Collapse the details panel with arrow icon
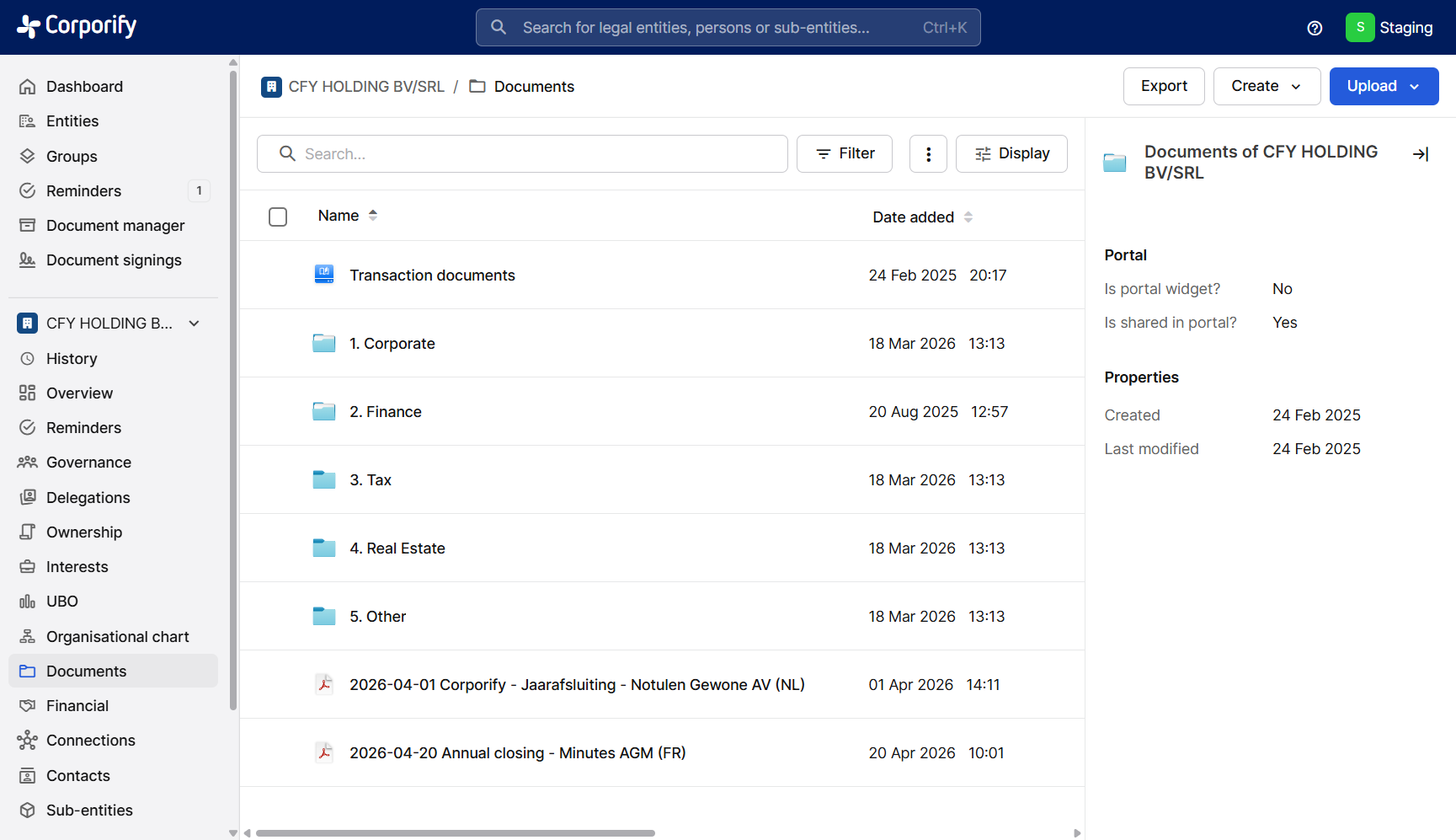This screenshot has height=840, width=1456. pyautogui.click(x=1421, y=153)
